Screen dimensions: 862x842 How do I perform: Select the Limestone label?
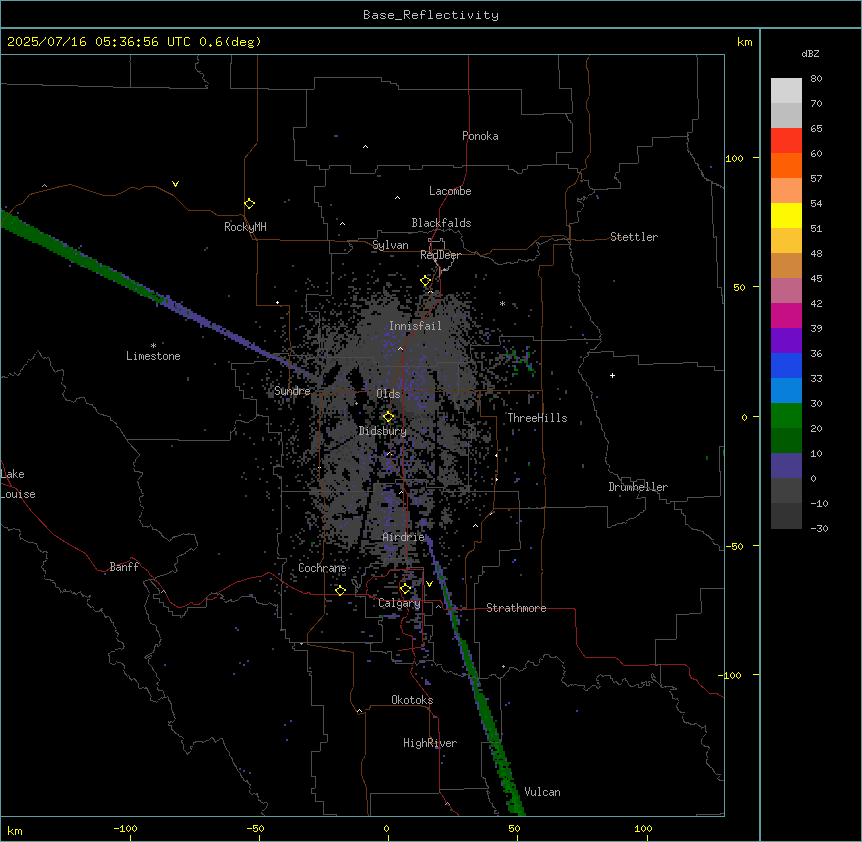[x=153, y=356]
